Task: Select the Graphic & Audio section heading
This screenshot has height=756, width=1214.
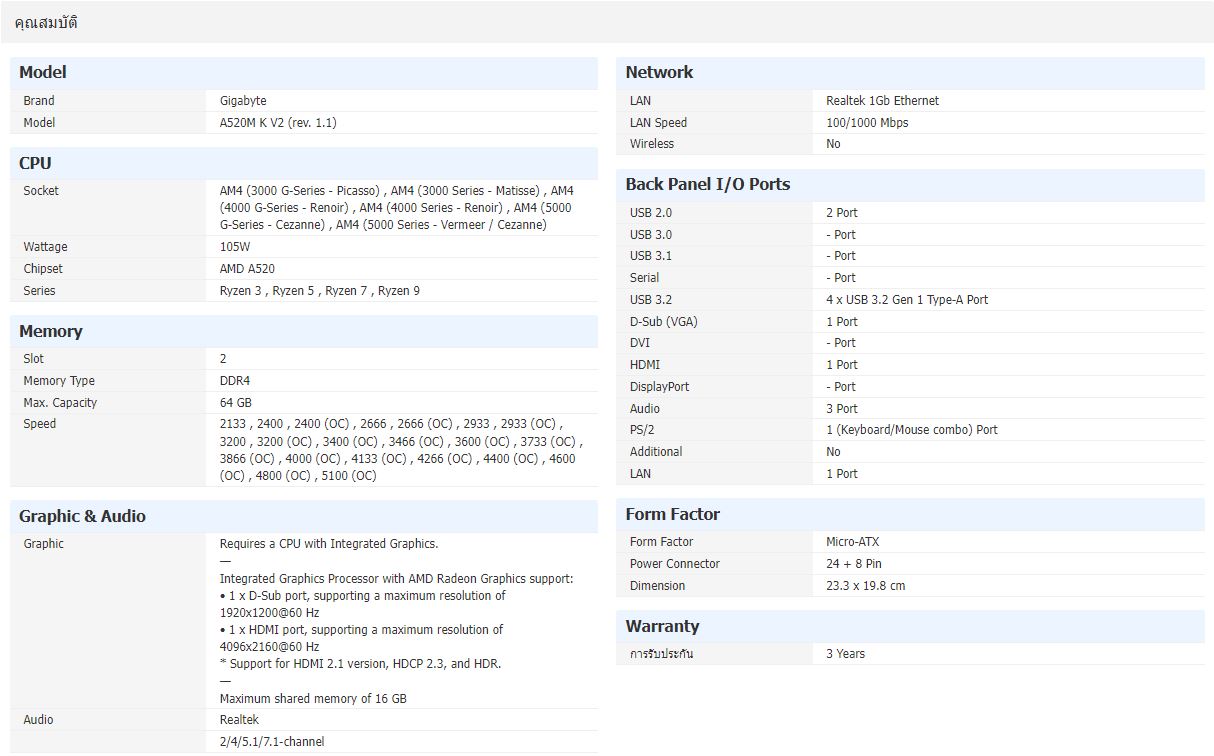Action: click(x=82, y=516)
